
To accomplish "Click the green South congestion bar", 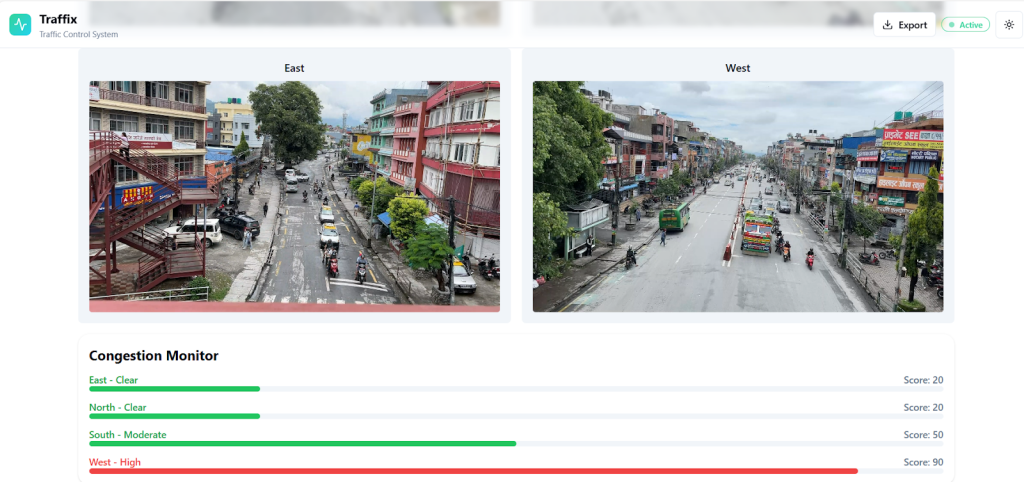I will pos(302,443).
